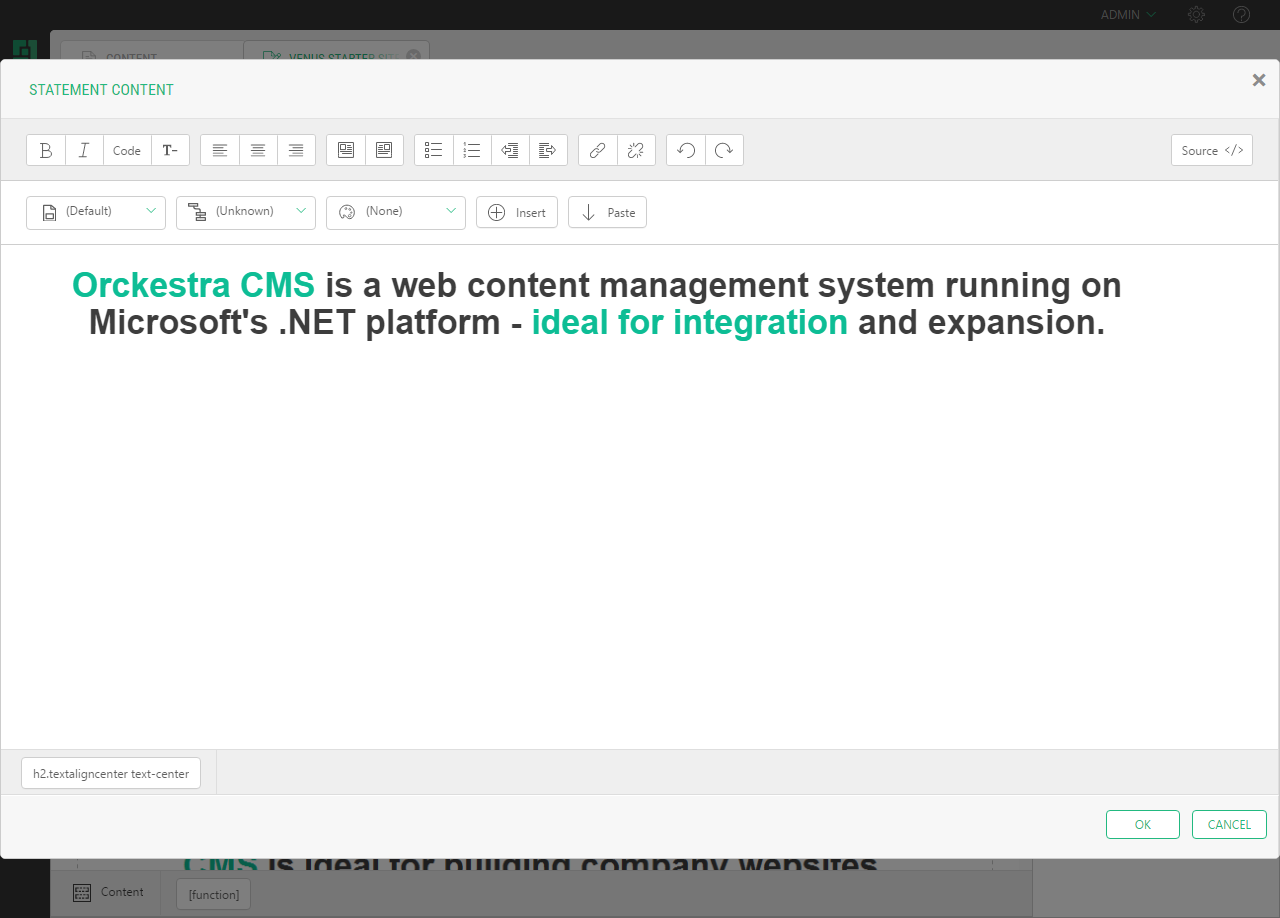Undo the last edit

click(x=686, y=150)
